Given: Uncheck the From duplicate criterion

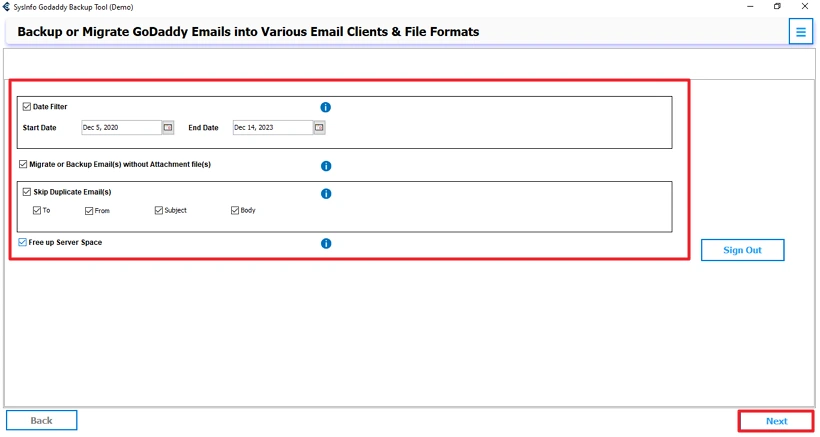Looking at the screenshot, I should [x=89, y=211].
